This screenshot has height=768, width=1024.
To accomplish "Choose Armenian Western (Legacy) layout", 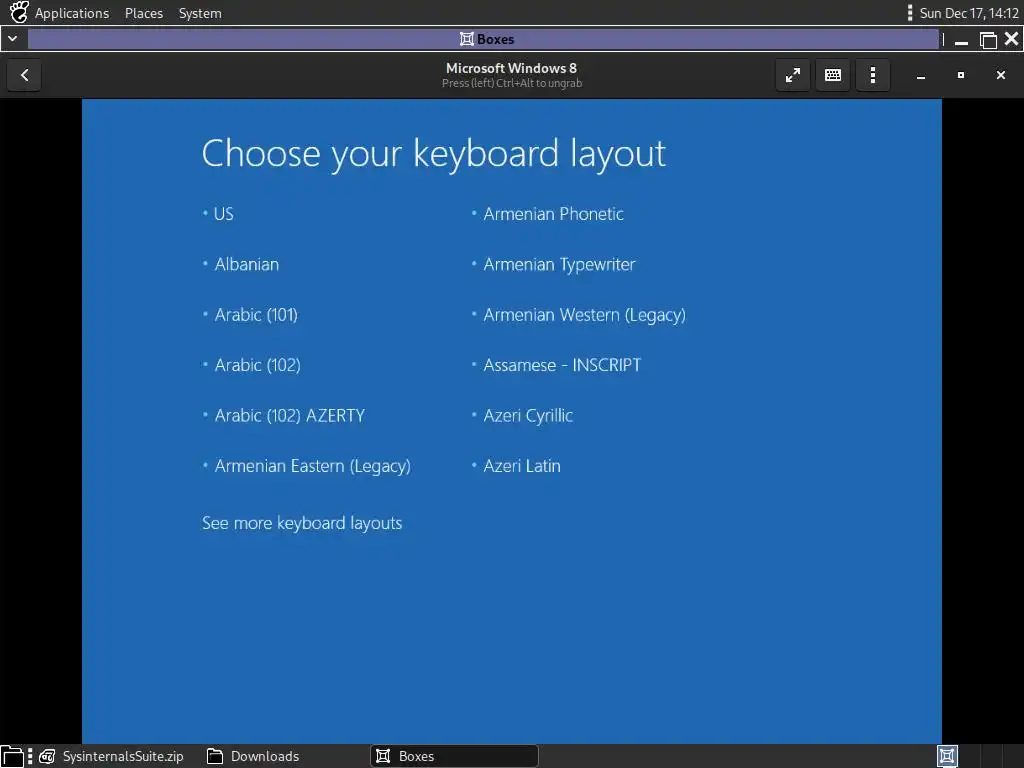I will coord(584,315).
